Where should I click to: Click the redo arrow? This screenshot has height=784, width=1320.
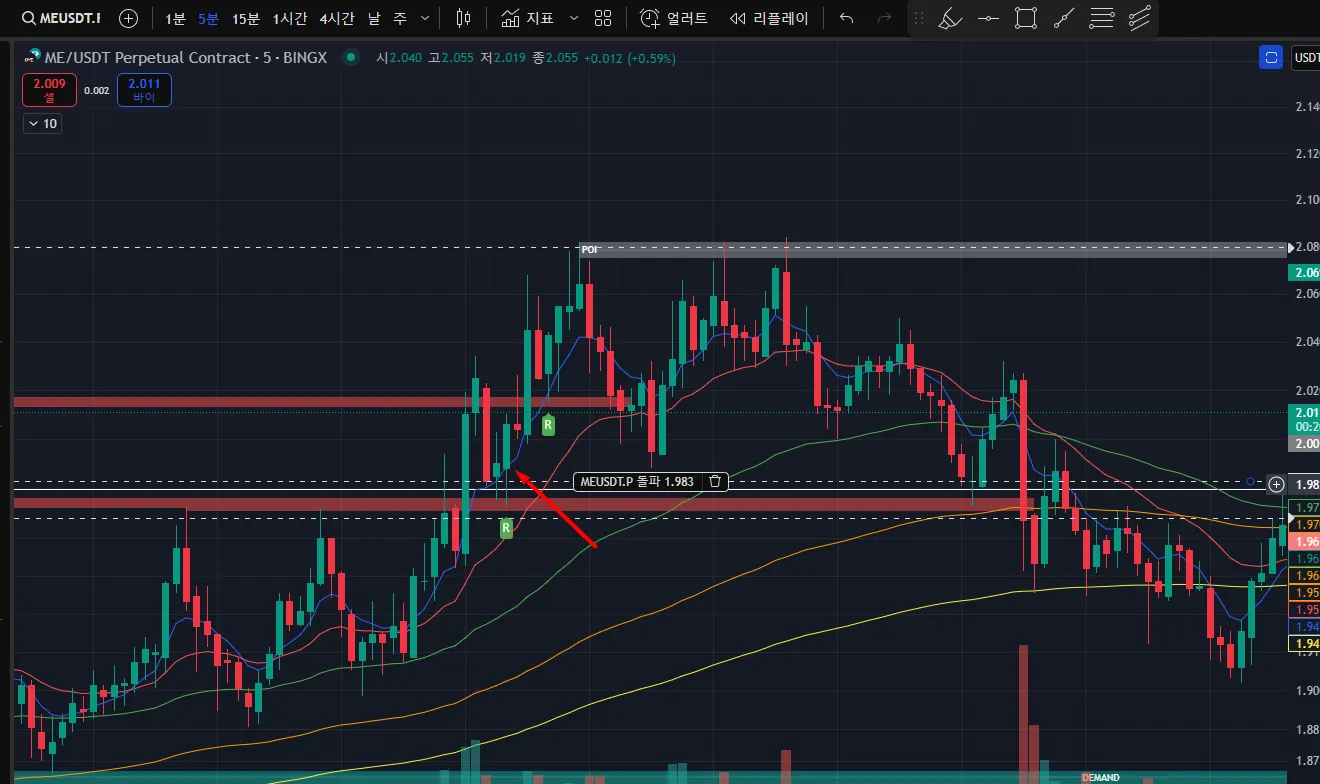[884, 18]
